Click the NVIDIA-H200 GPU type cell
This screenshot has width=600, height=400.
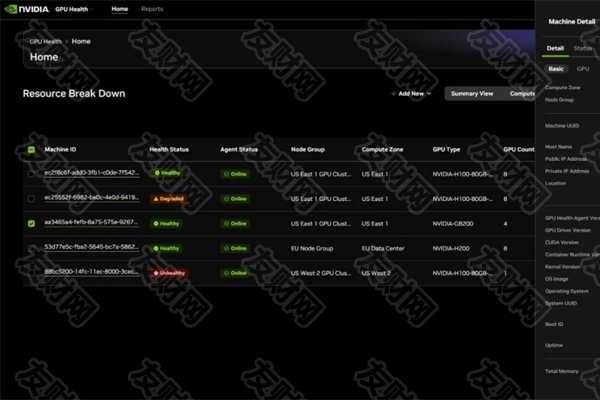[451, 248]
